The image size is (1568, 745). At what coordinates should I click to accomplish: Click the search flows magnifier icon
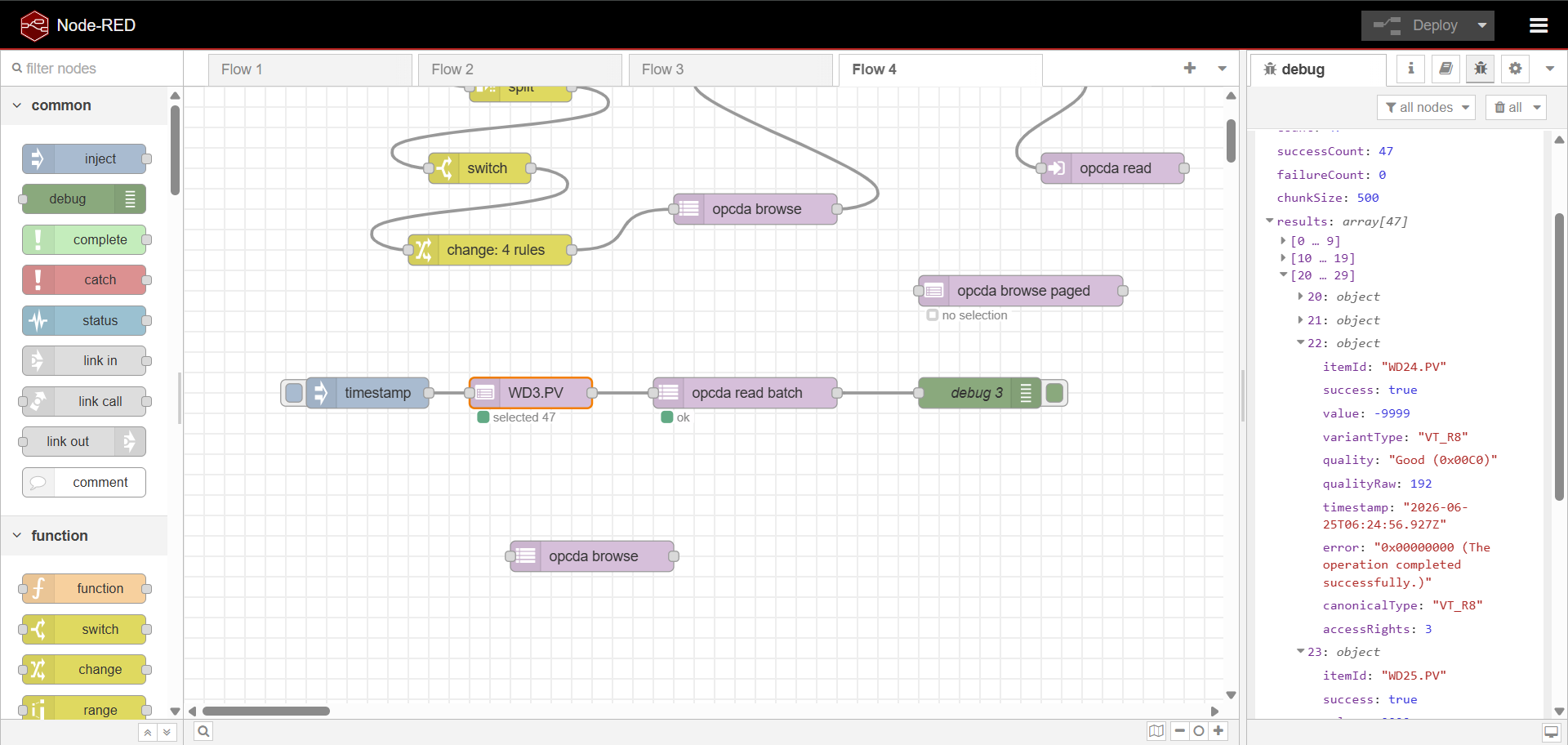click(204, 731)
